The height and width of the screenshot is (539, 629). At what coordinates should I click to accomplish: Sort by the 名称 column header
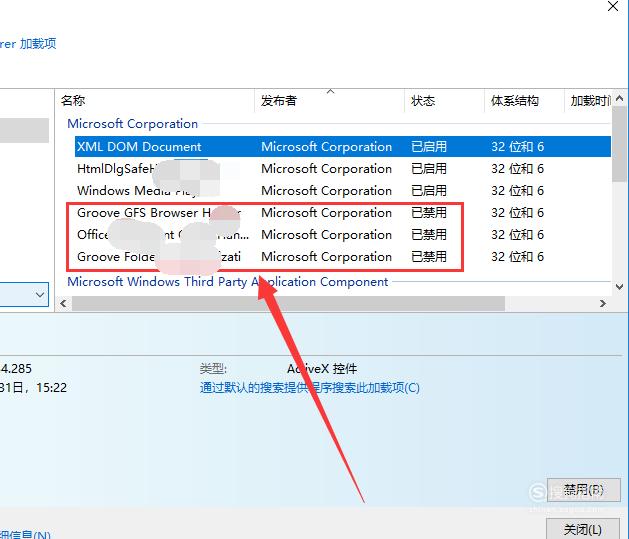(x=154, y=101)
